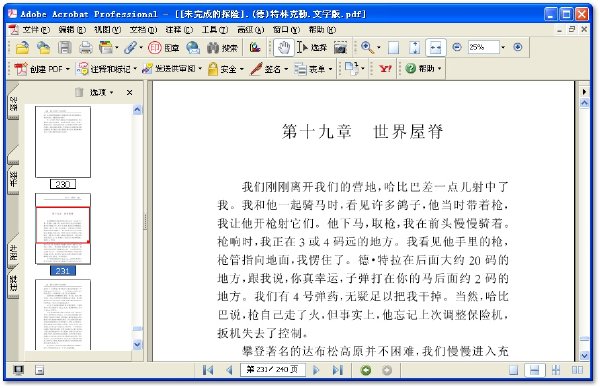Click the page number field 第231/240页
Viewport: 600px width, 388px height.
272,370
